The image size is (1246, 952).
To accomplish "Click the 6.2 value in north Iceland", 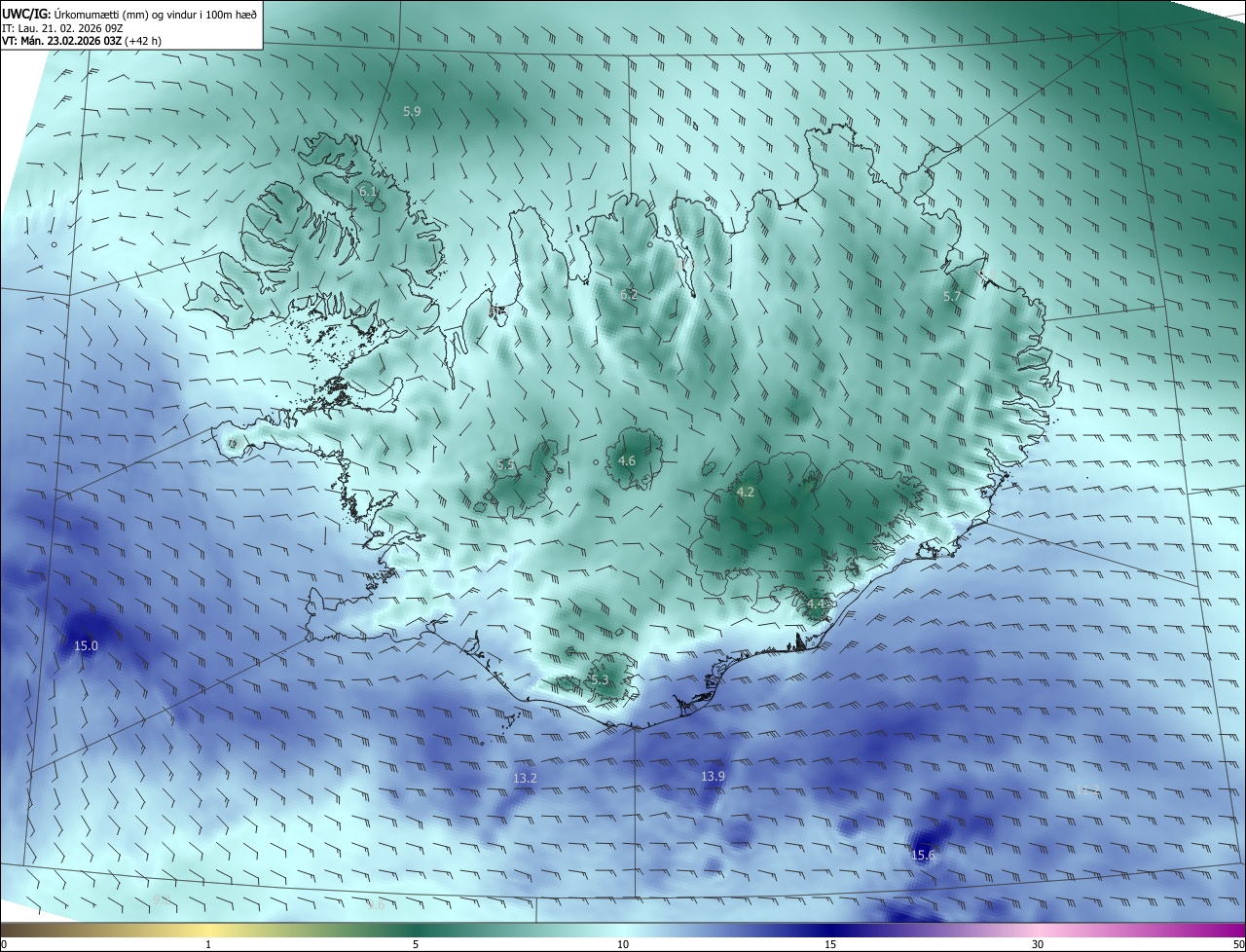I will pyautogui.click(x=629, y=295).
